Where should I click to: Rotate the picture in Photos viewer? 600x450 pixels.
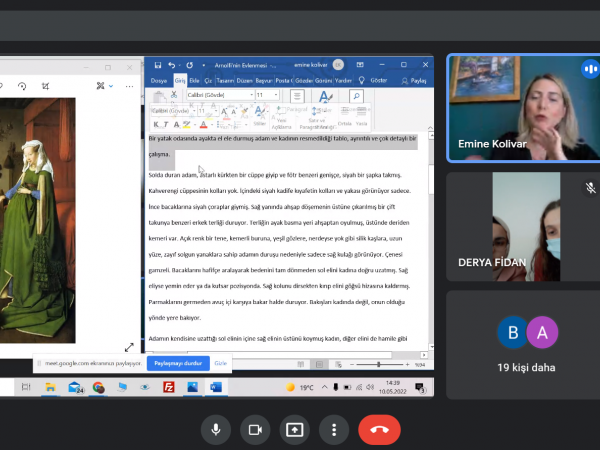(22, 86)
